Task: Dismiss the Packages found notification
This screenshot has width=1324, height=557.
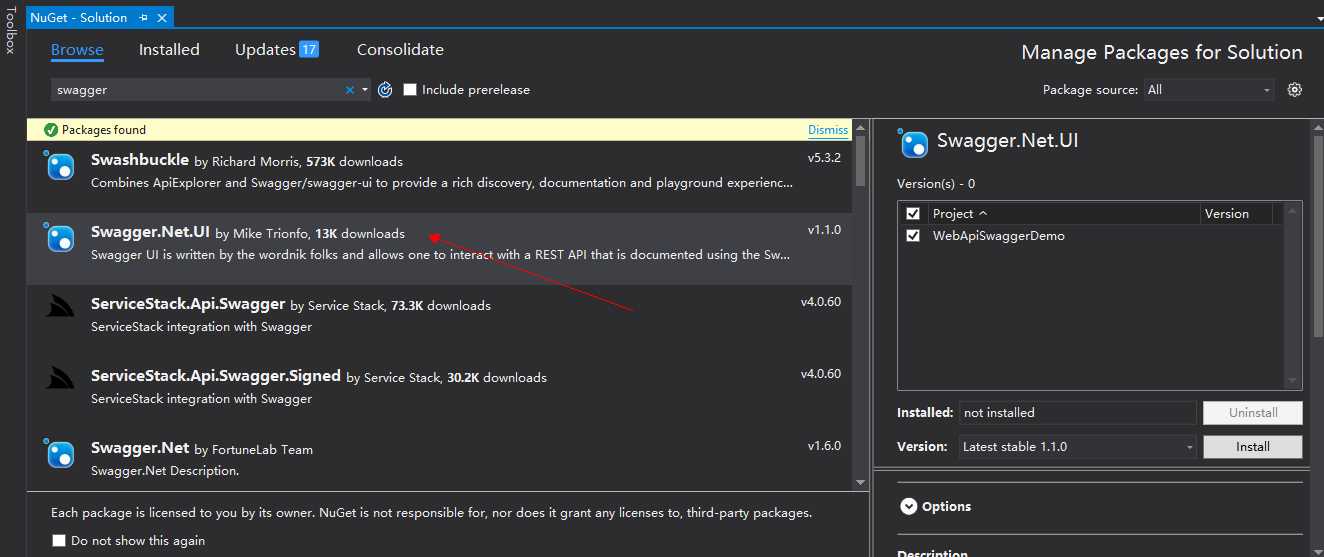Action: click(x=828, y=130)
